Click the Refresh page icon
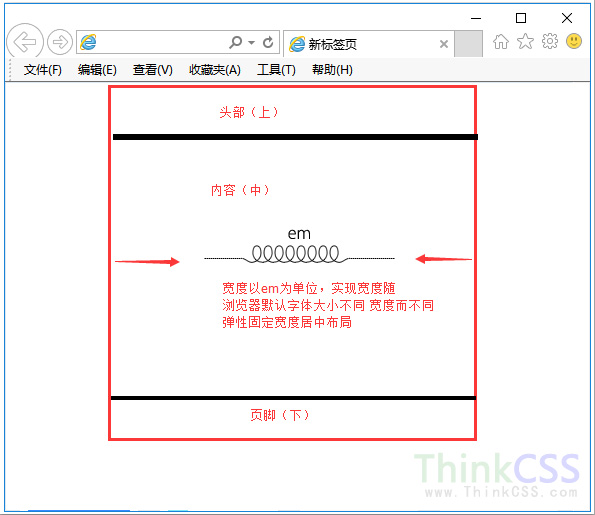This screenshot has height=515, width=595. 268,42
